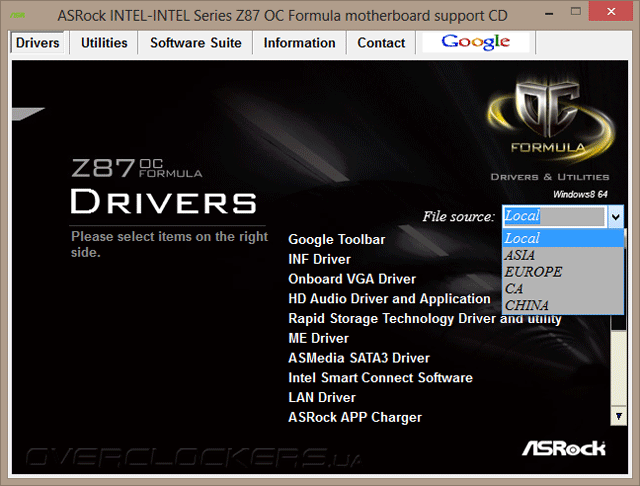
Task: Click the File source field showing Local
Action: [x=554, y=216]
